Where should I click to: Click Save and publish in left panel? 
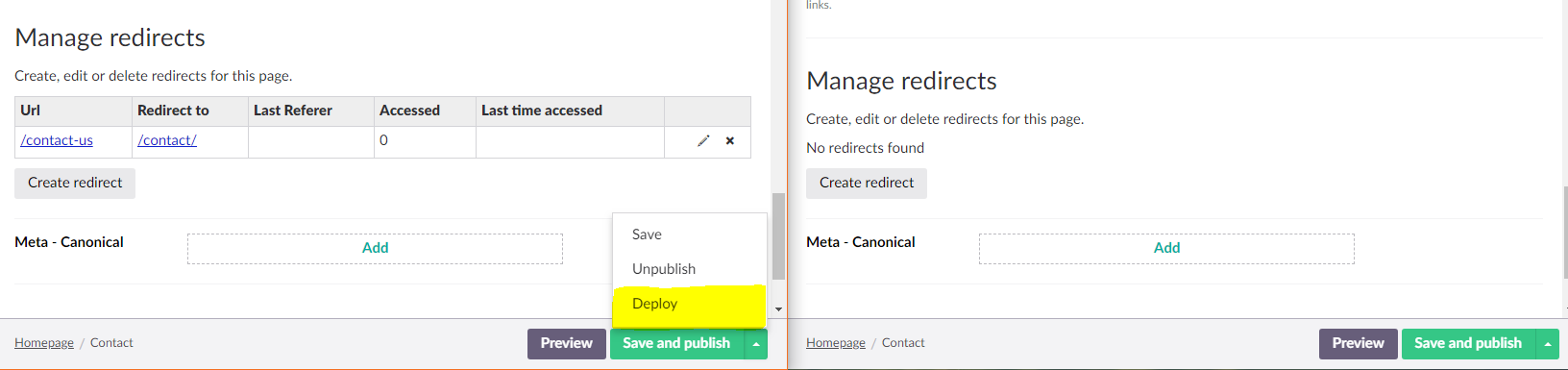(676, 343)
